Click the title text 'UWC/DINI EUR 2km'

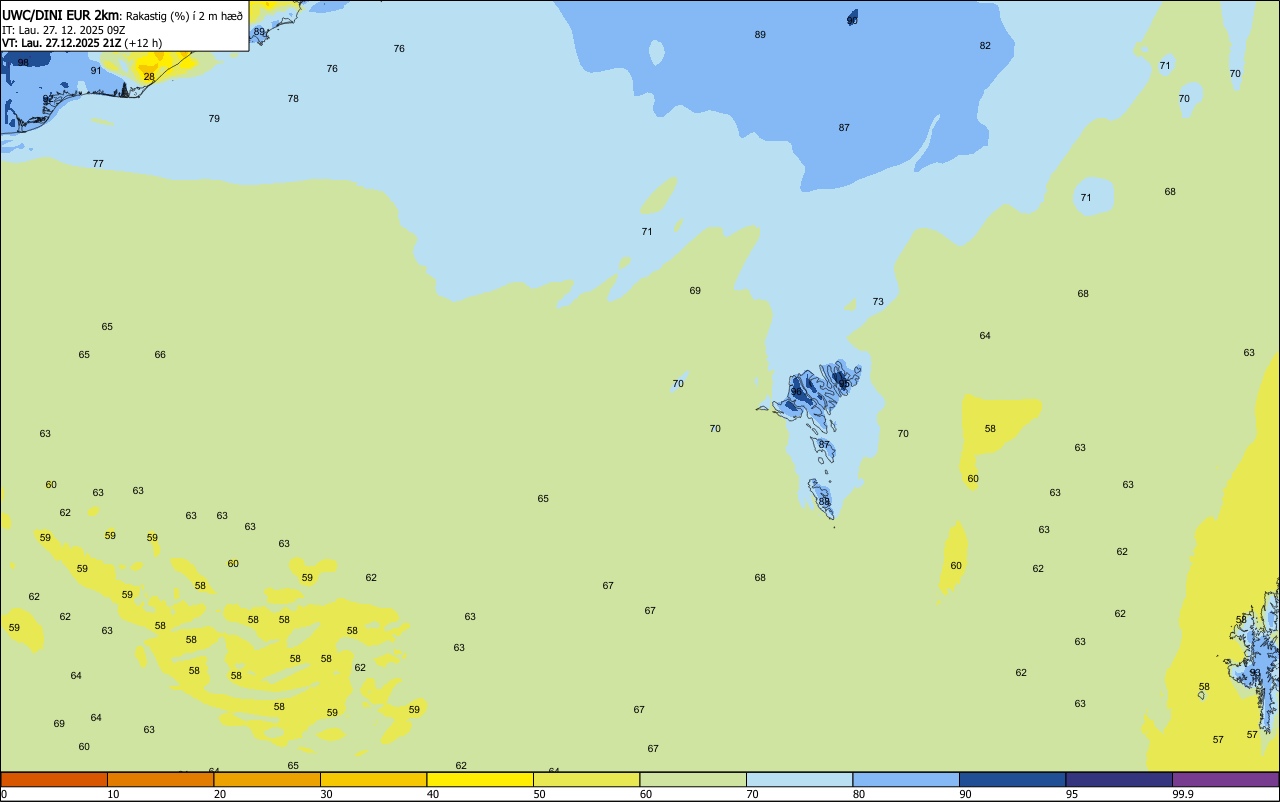coord(60,15)
